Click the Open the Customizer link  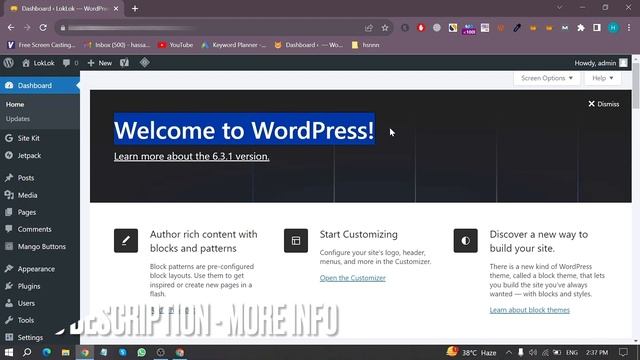[353, 278]
